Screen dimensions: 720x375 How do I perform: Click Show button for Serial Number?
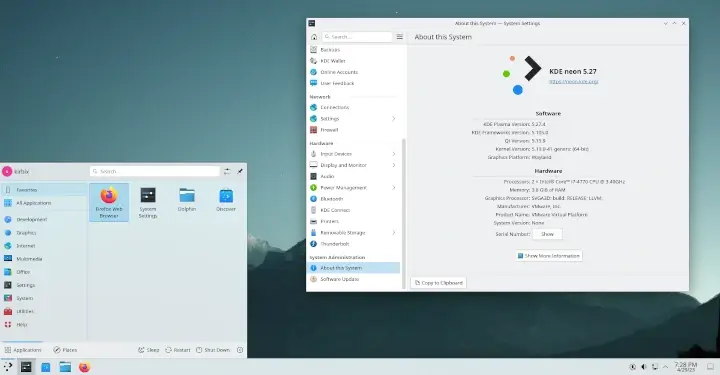point(547,234)
